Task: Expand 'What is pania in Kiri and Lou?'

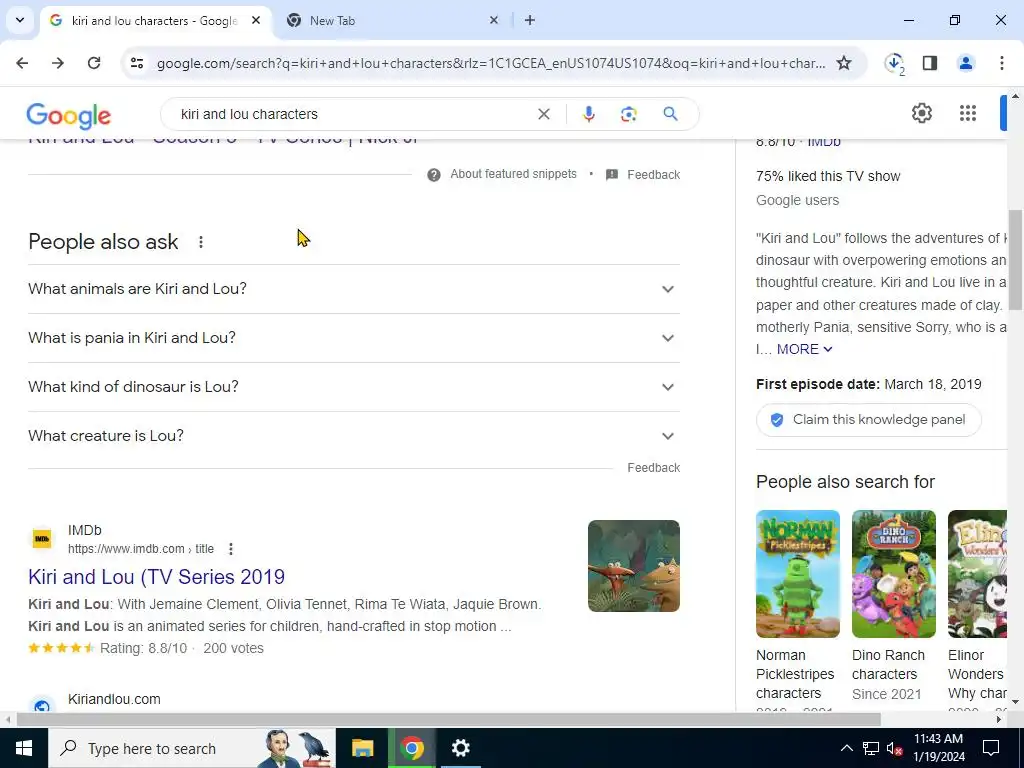Action: (354, 338)
